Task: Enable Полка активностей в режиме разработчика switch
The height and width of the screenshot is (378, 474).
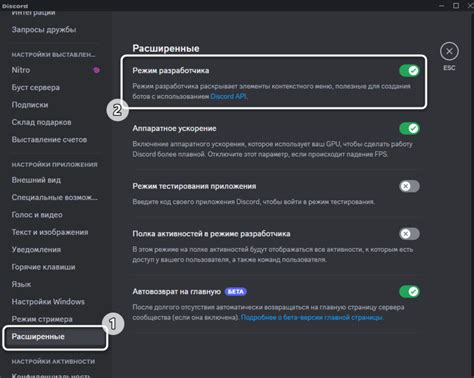Action: (409, 234)
